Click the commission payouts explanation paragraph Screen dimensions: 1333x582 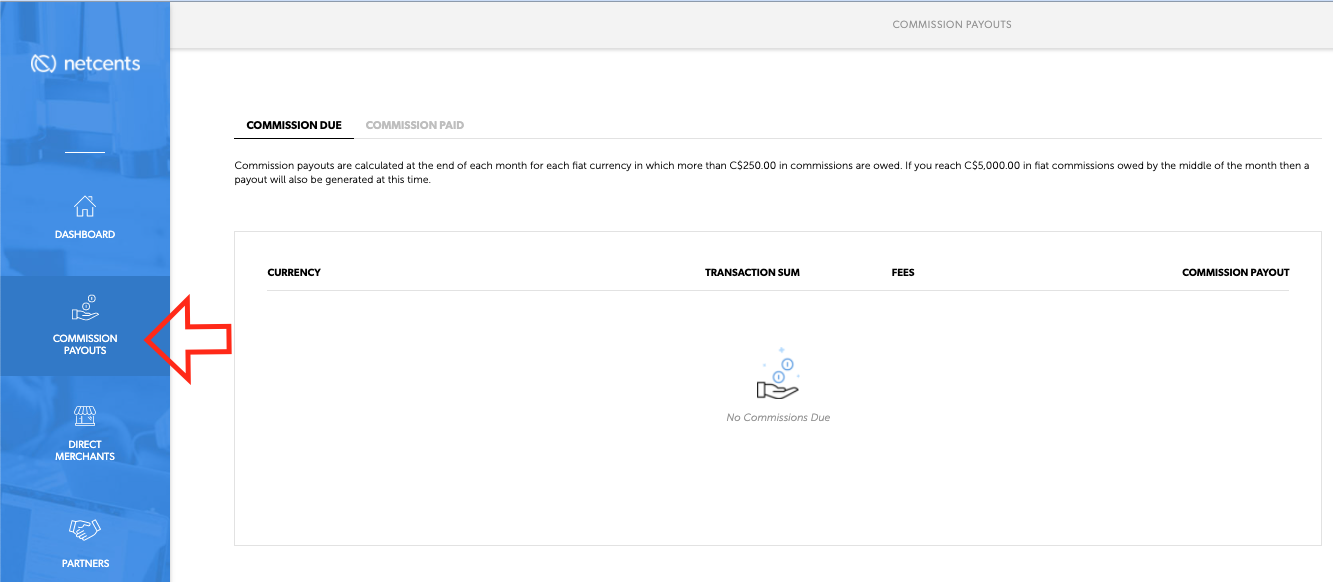pyautogui.click(x=771, y=173)
